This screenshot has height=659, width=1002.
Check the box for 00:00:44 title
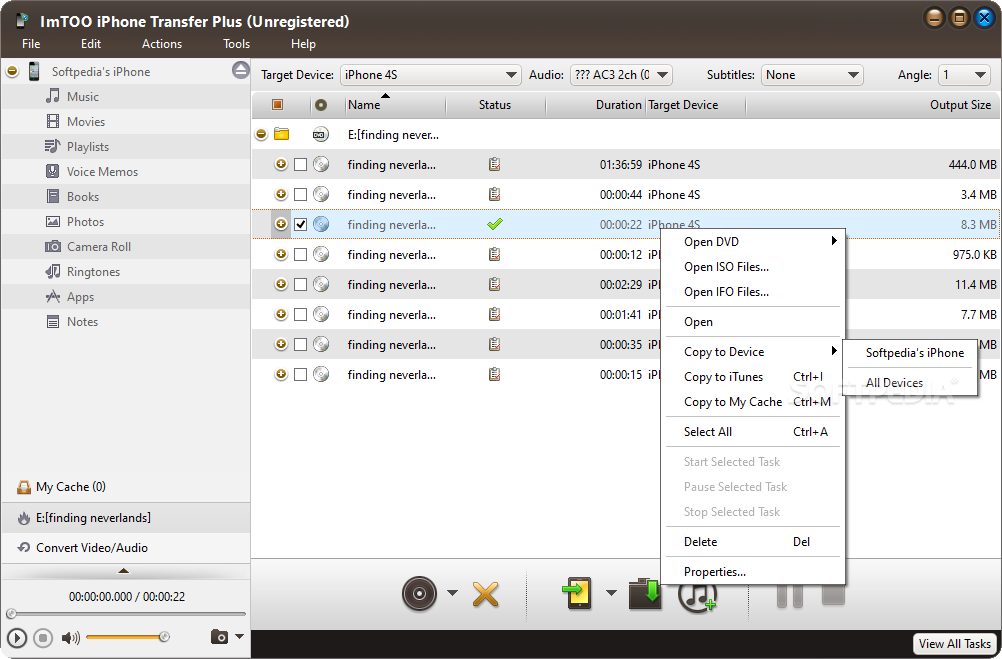[x=300, y=194]
